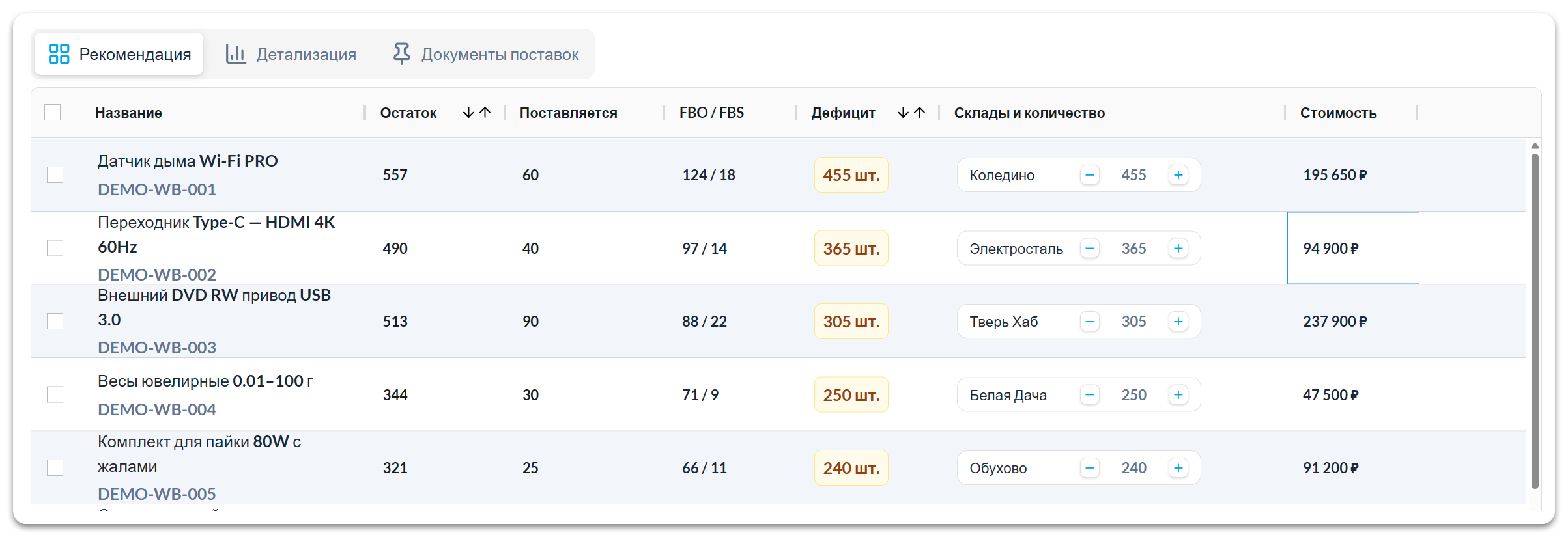Sort the Остаток column ascending
The width and height of the screenshot is (1568, 537).
[x=485, y=113]
